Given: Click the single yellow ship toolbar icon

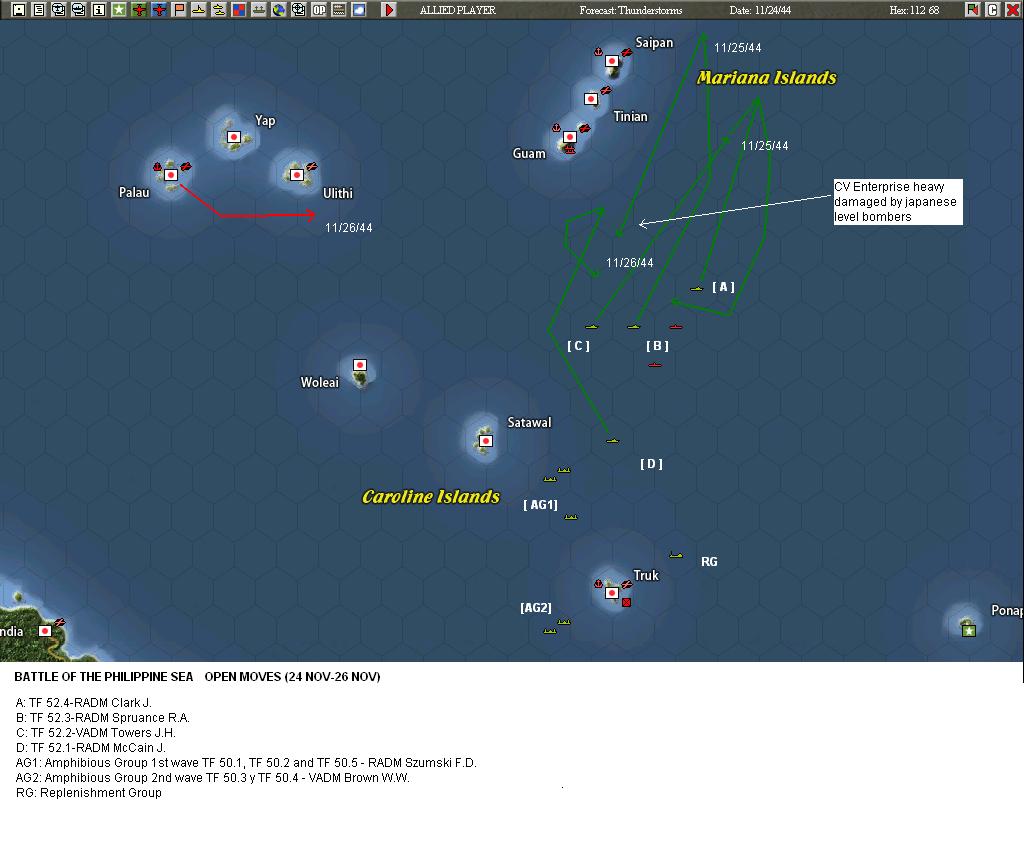Looking at the screenshot, I should (199, 10).
